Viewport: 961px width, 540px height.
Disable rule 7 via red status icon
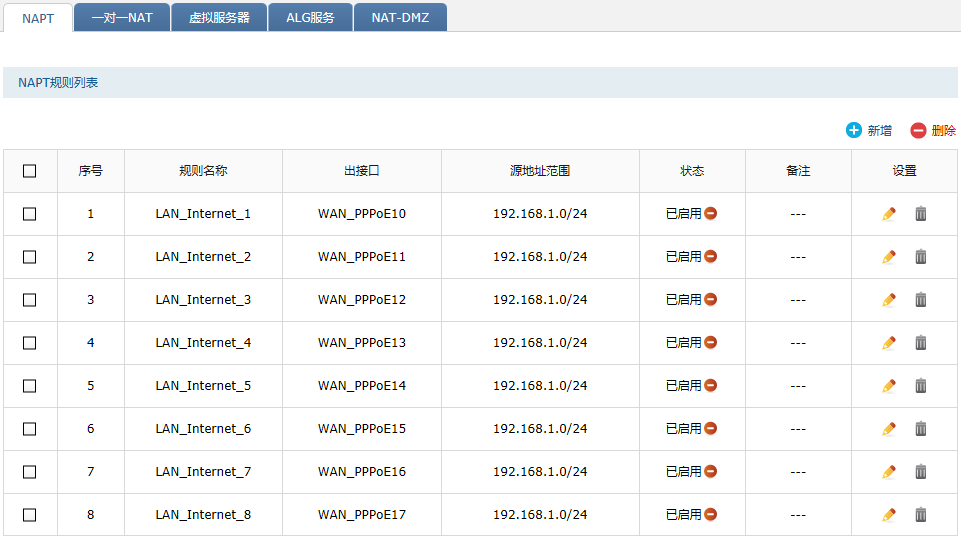click(710, 471)
